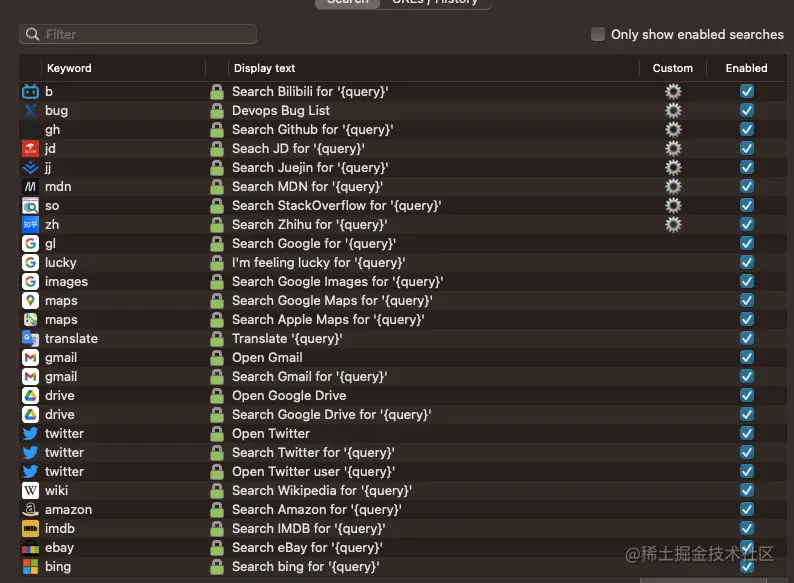The width and height of the screenshot is (794, 583).
Task: Select 'Search Google Drive for {query}' text
Action: click(x=332, y=415)
